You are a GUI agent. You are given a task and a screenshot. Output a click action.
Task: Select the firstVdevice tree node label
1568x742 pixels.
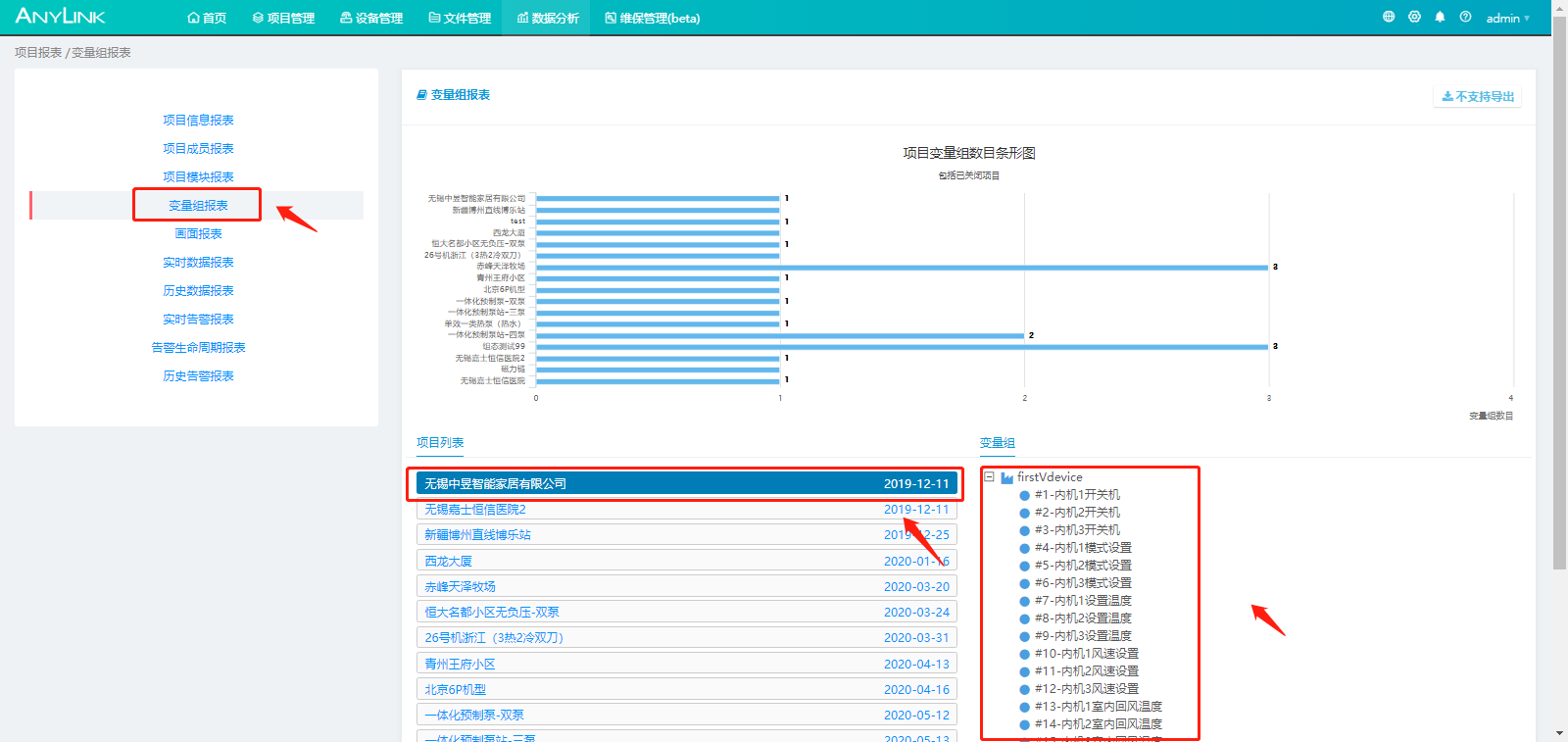1050,477
